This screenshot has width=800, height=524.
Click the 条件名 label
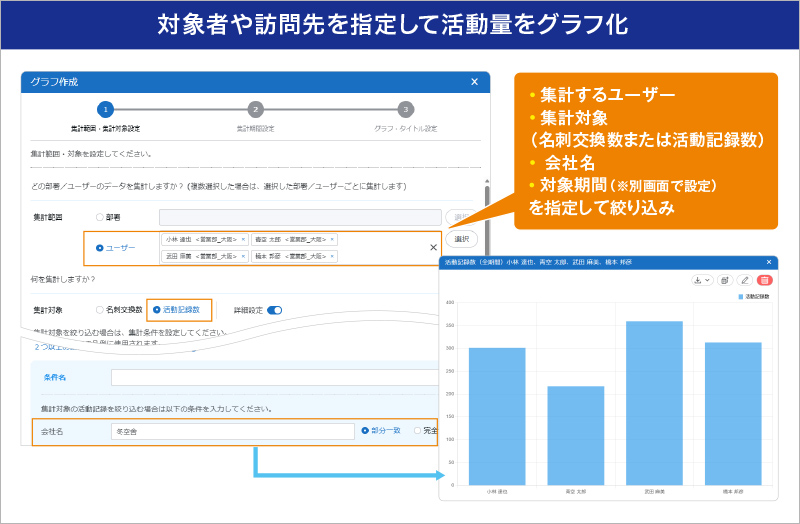pyautogui.click(x=55, y=378)
